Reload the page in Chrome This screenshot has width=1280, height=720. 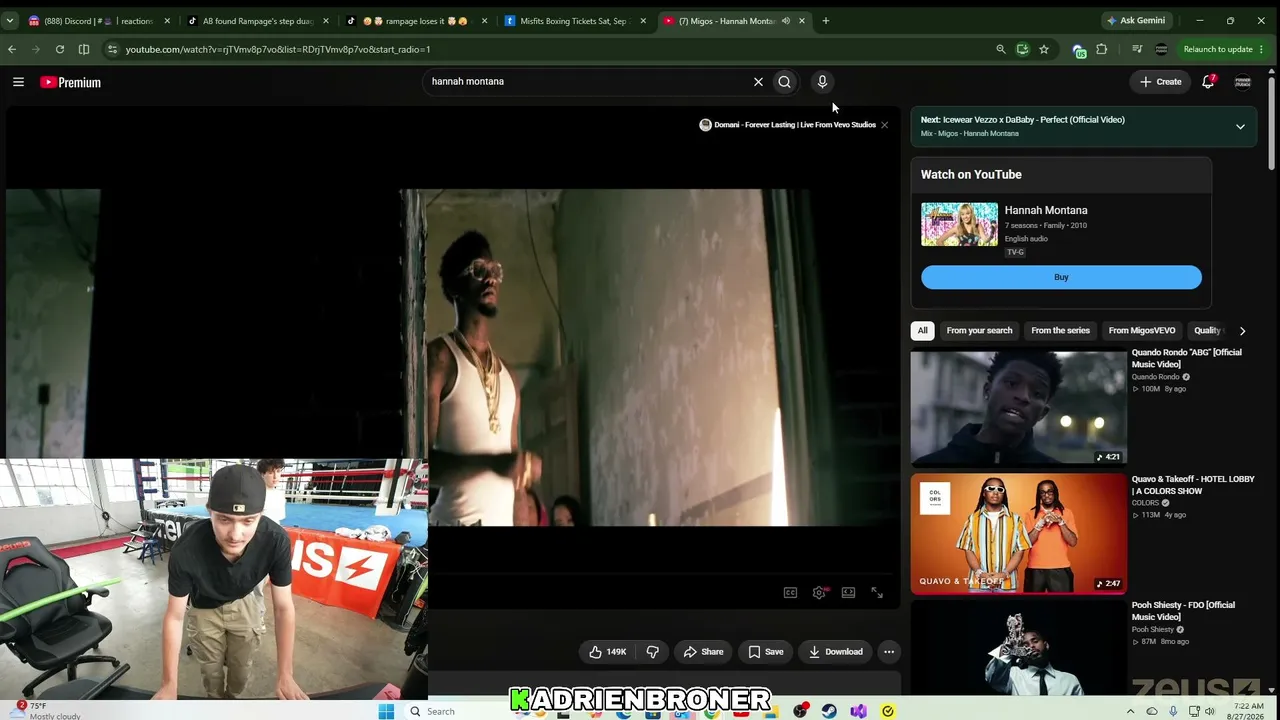[x=60, y=49]
